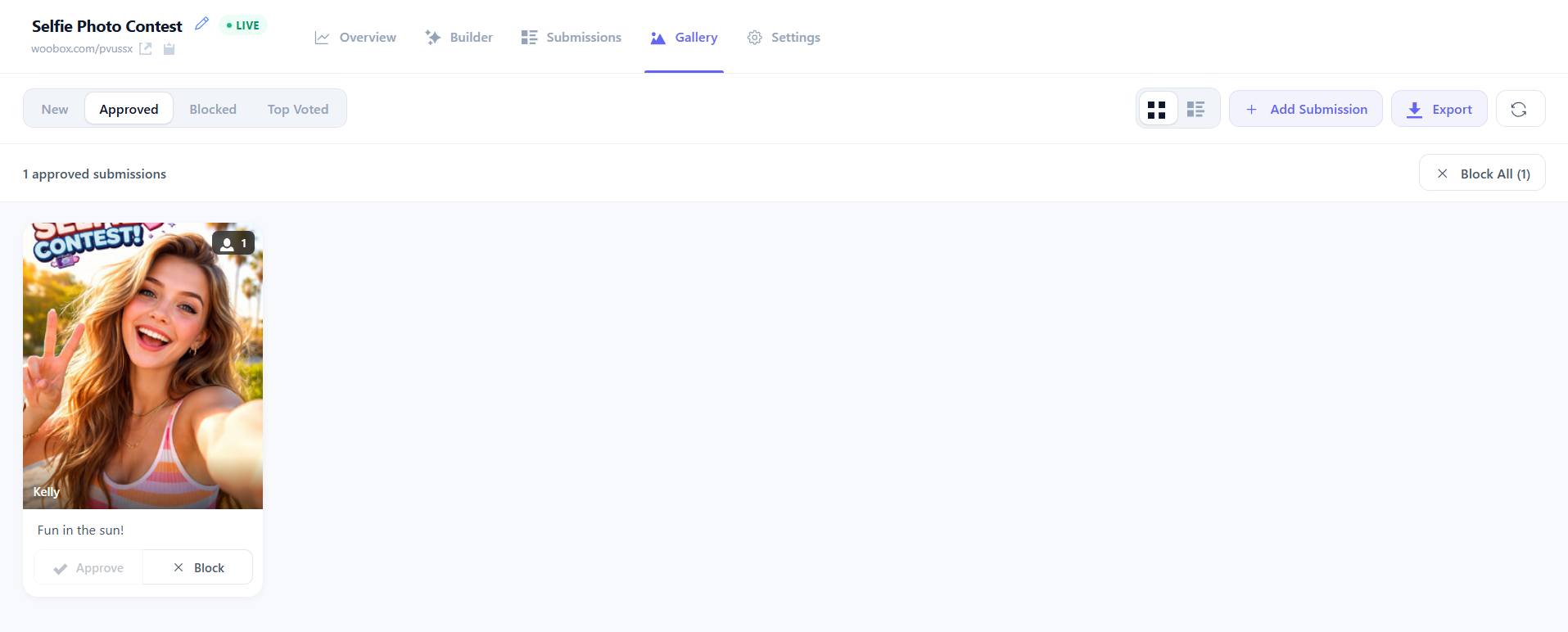Open Kelly's selfie photo thumbnail

pyautogui.click(x=142, y=366)
